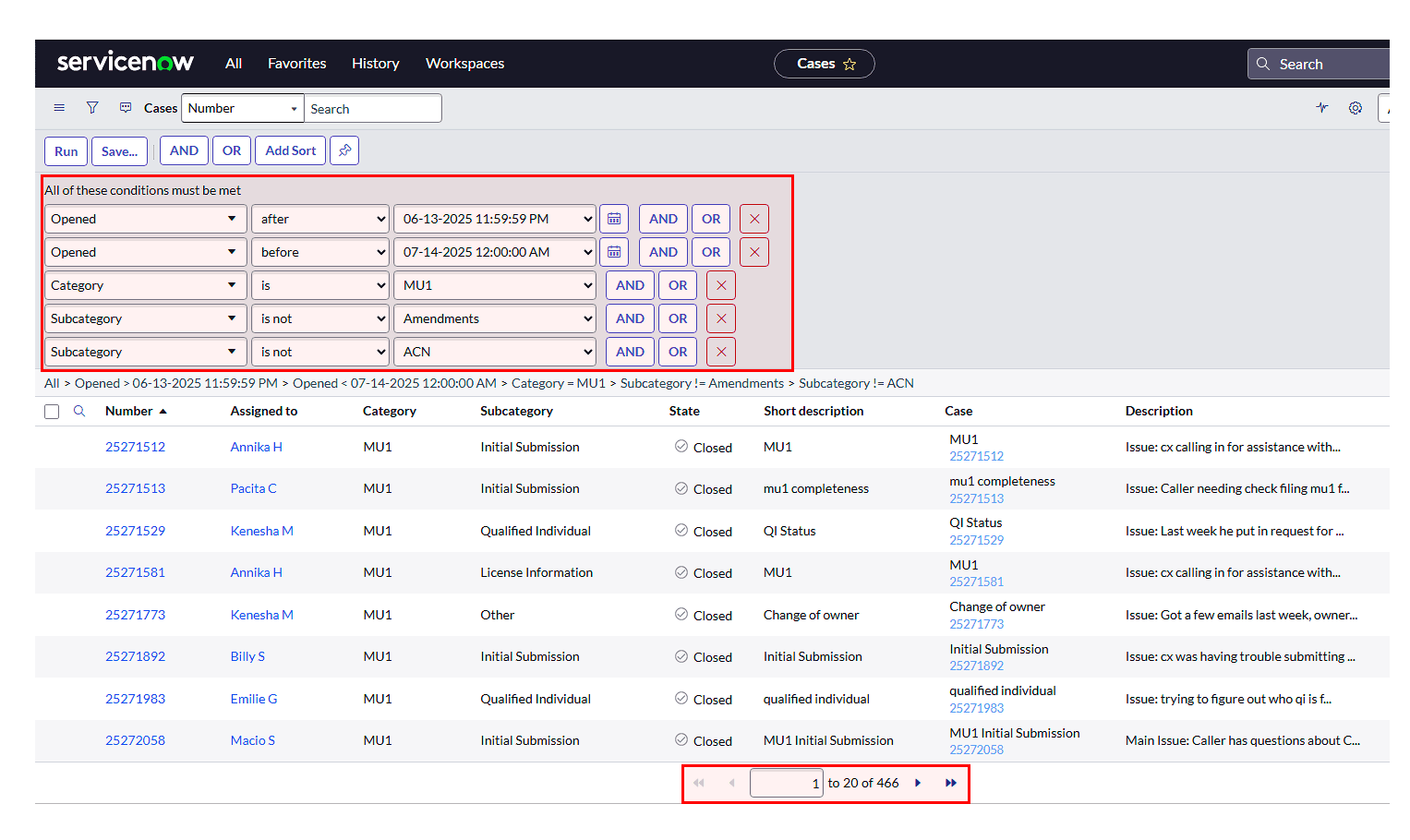
Task: Go to the next page arrow
Action: 918,783
